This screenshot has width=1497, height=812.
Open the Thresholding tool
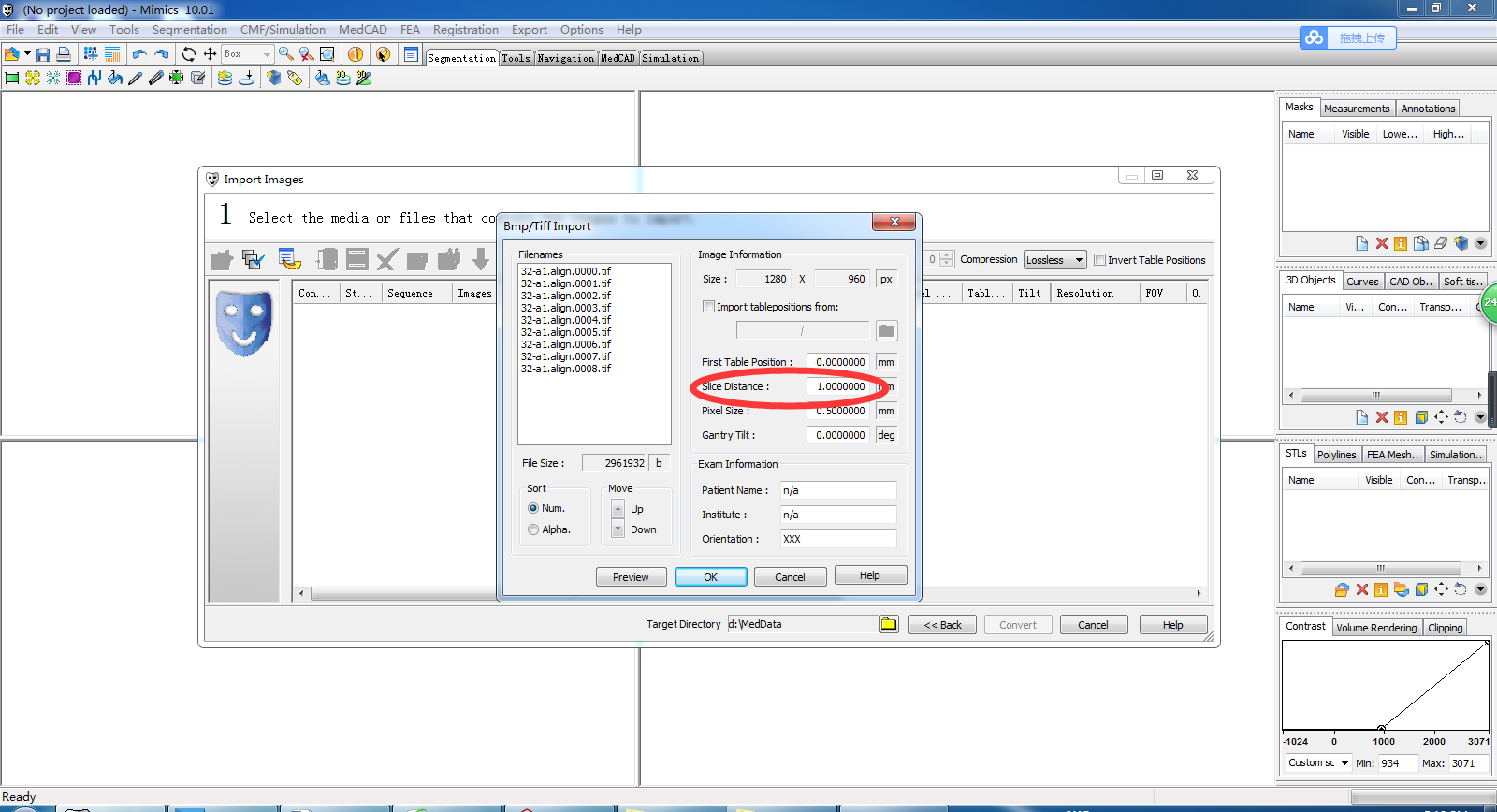12,78
